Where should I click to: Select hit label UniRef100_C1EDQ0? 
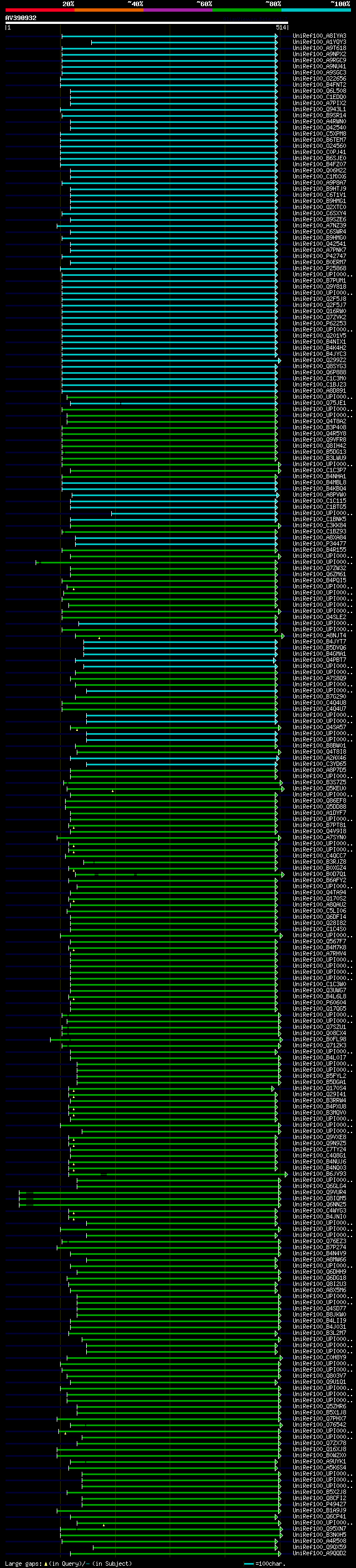319,97
